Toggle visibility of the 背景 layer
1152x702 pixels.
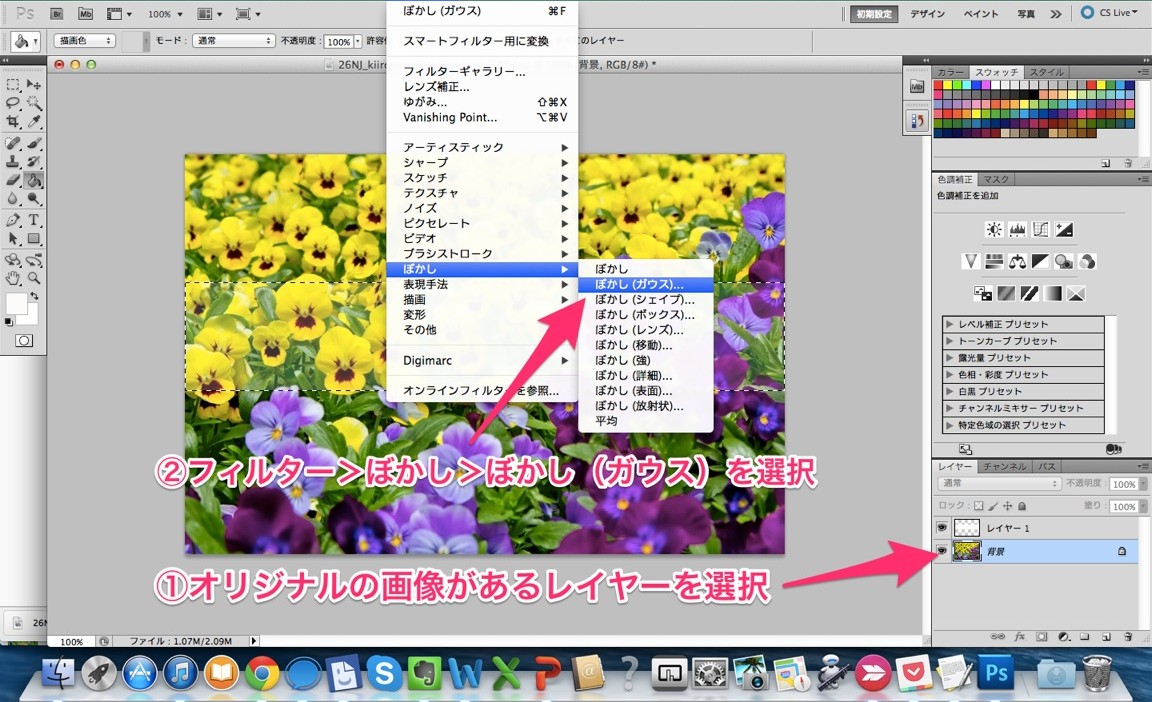[x=941, y=551]
